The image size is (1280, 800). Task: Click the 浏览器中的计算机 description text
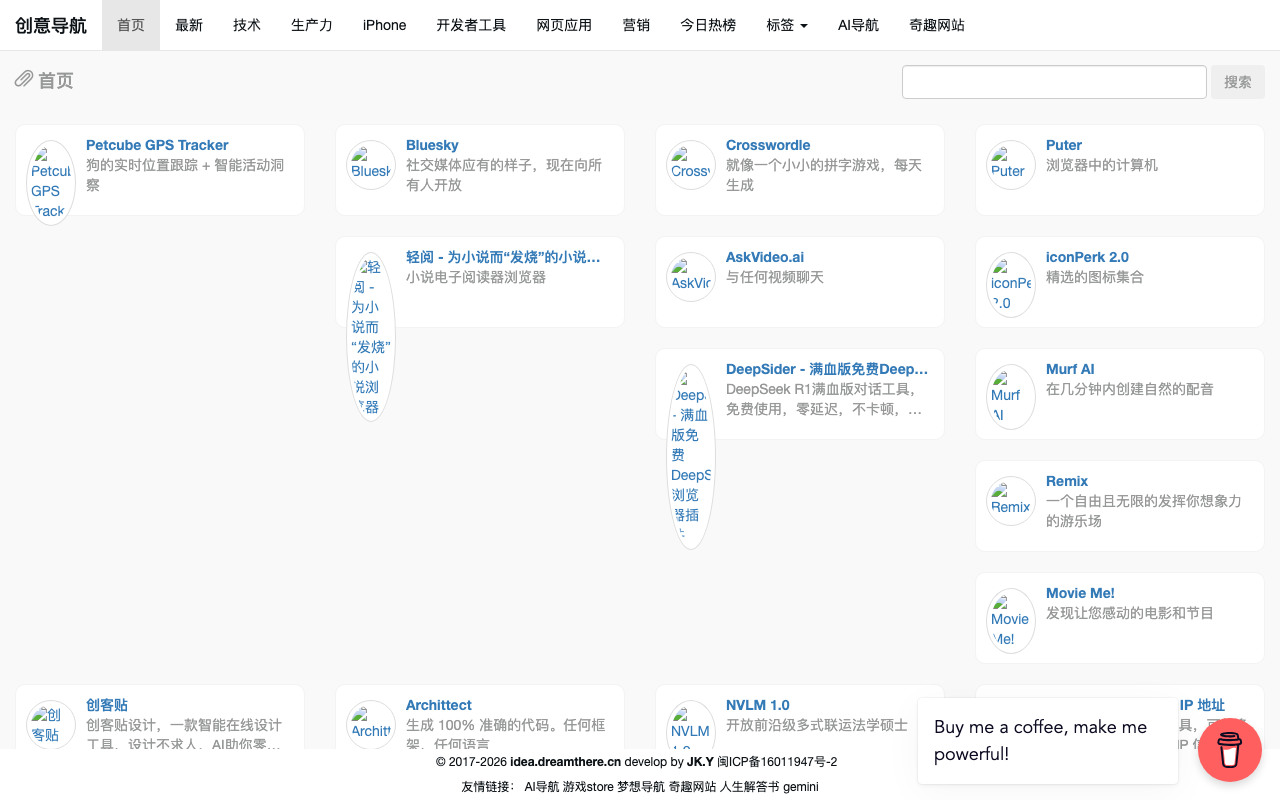(1102, 165)
